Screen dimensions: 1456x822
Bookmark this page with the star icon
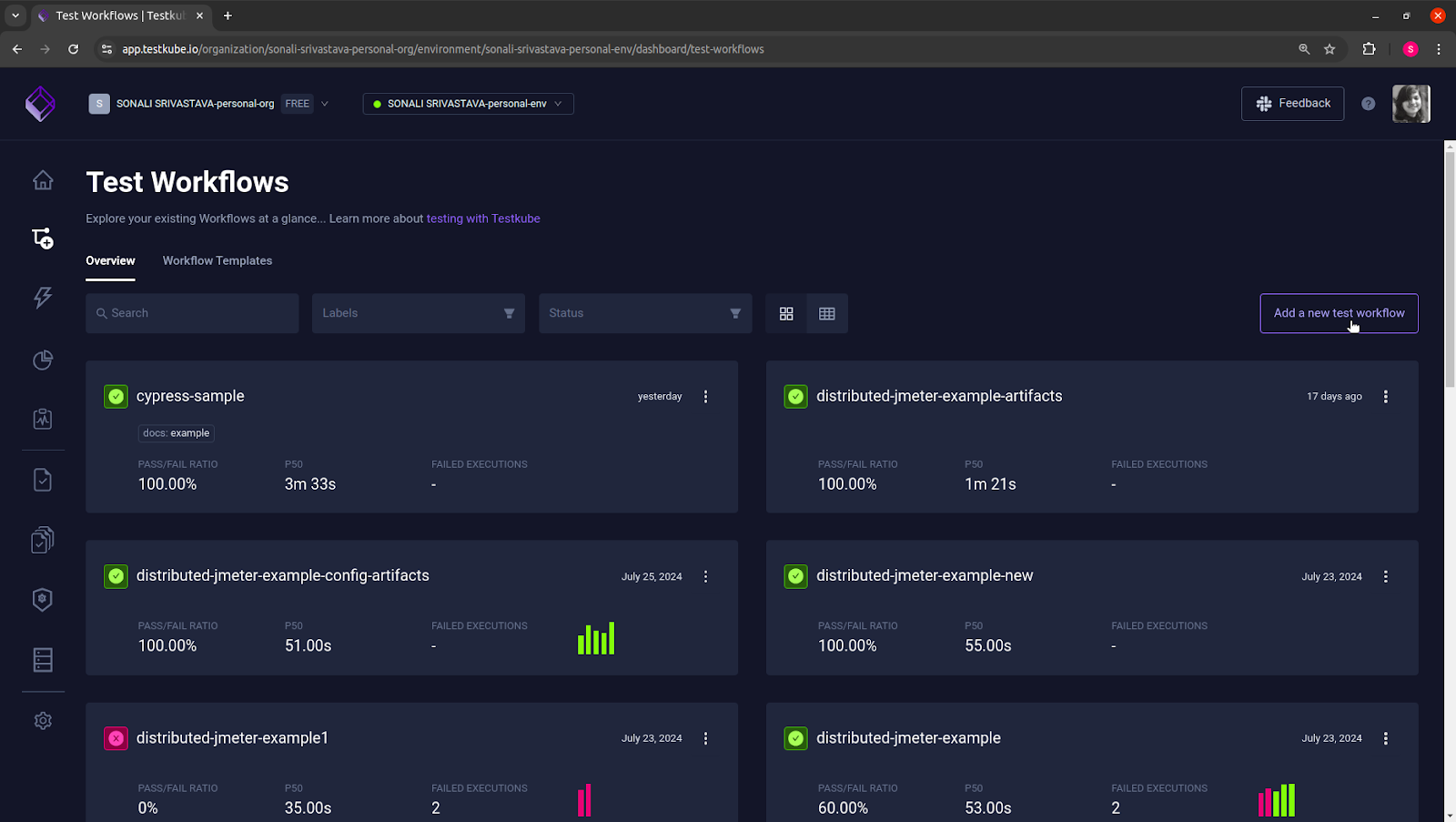coord(1330,49)
